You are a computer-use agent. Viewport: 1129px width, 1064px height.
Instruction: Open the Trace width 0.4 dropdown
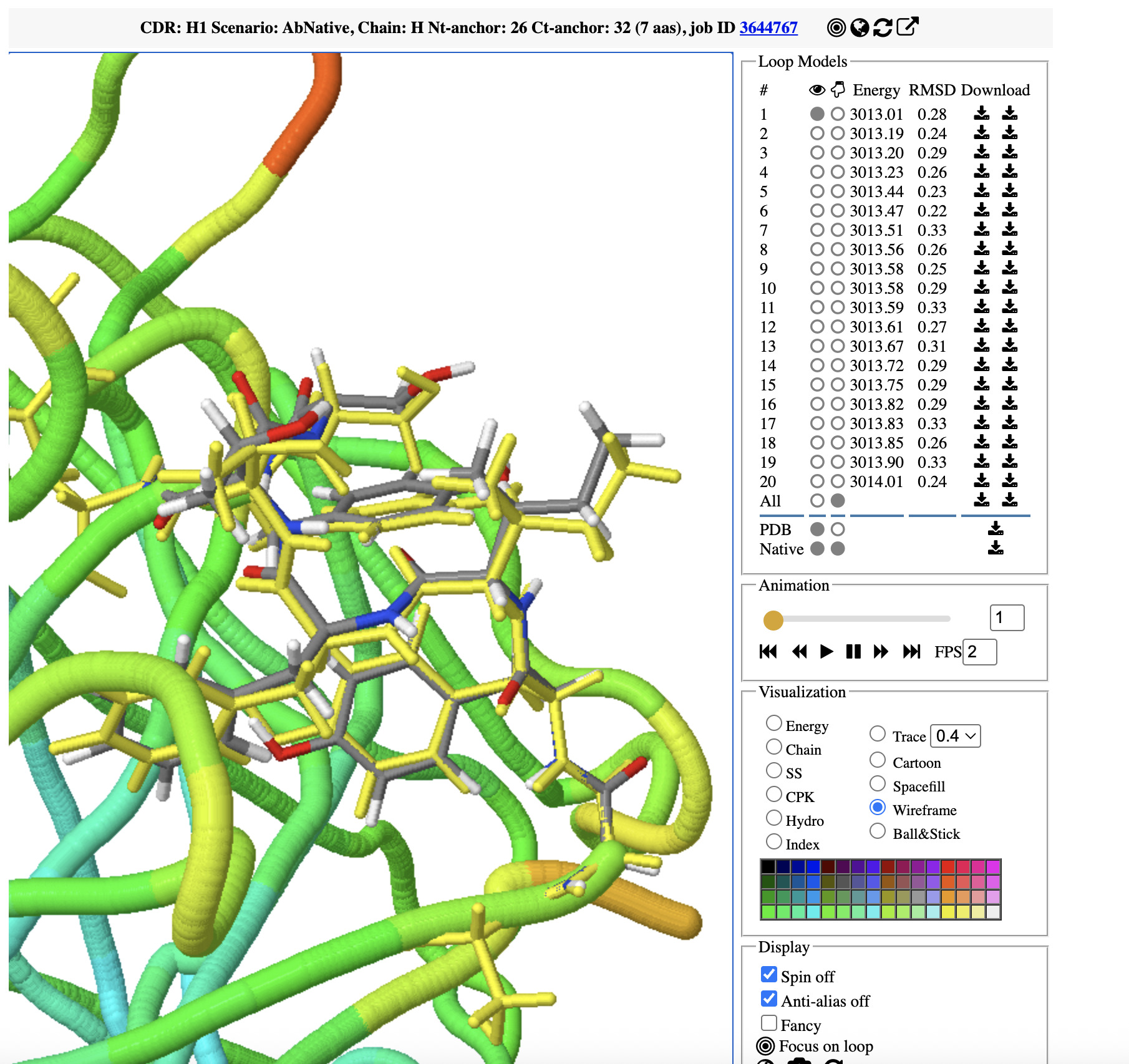955,736
